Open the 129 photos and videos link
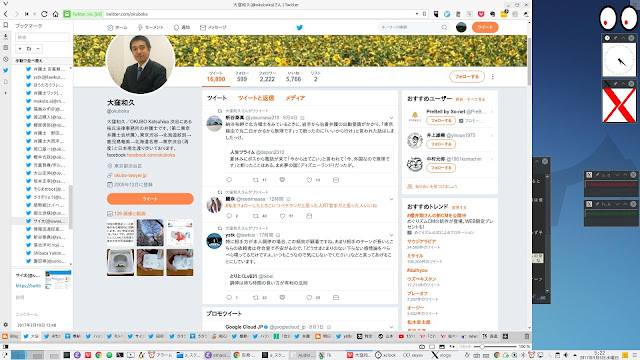The width and height of the screenshot is (640, 360). coord(130,213)
